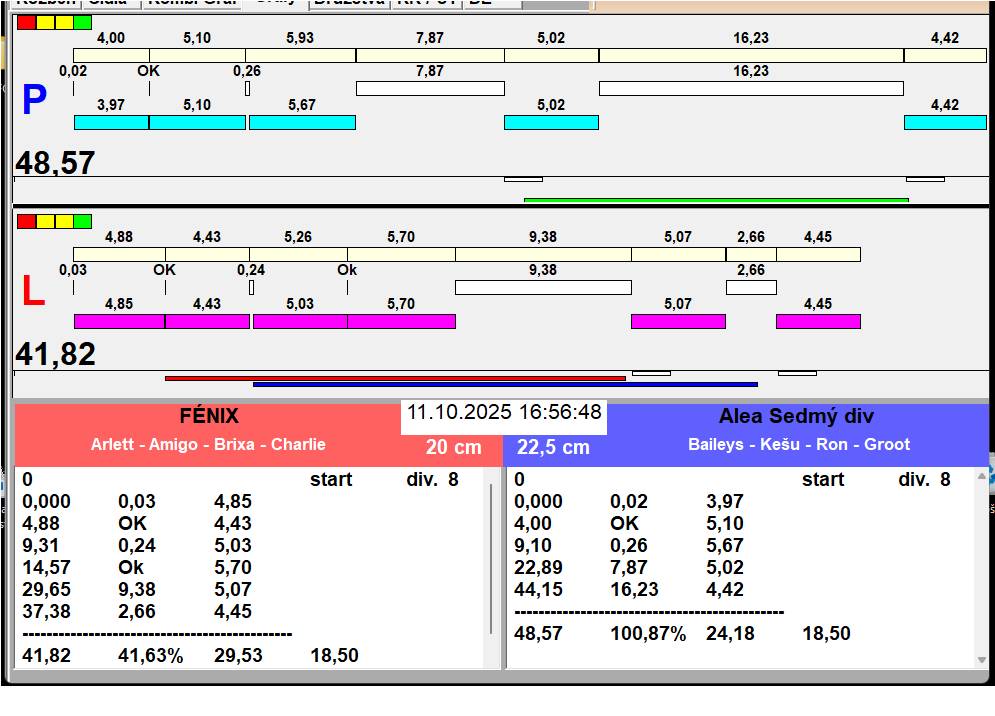
Task: Click the scroll up arrow of Alea results list
Action: pos(982,476)
